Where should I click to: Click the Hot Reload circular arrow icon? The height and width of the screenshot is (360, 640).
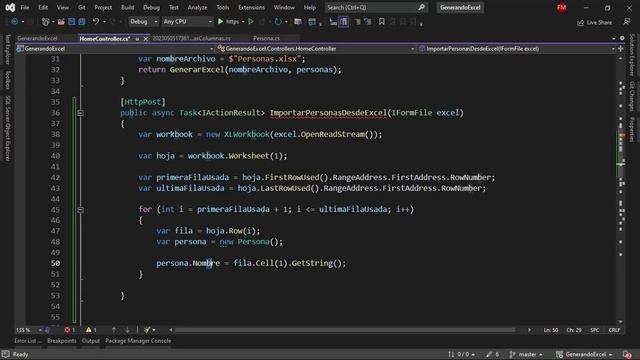tap(278, 22)
